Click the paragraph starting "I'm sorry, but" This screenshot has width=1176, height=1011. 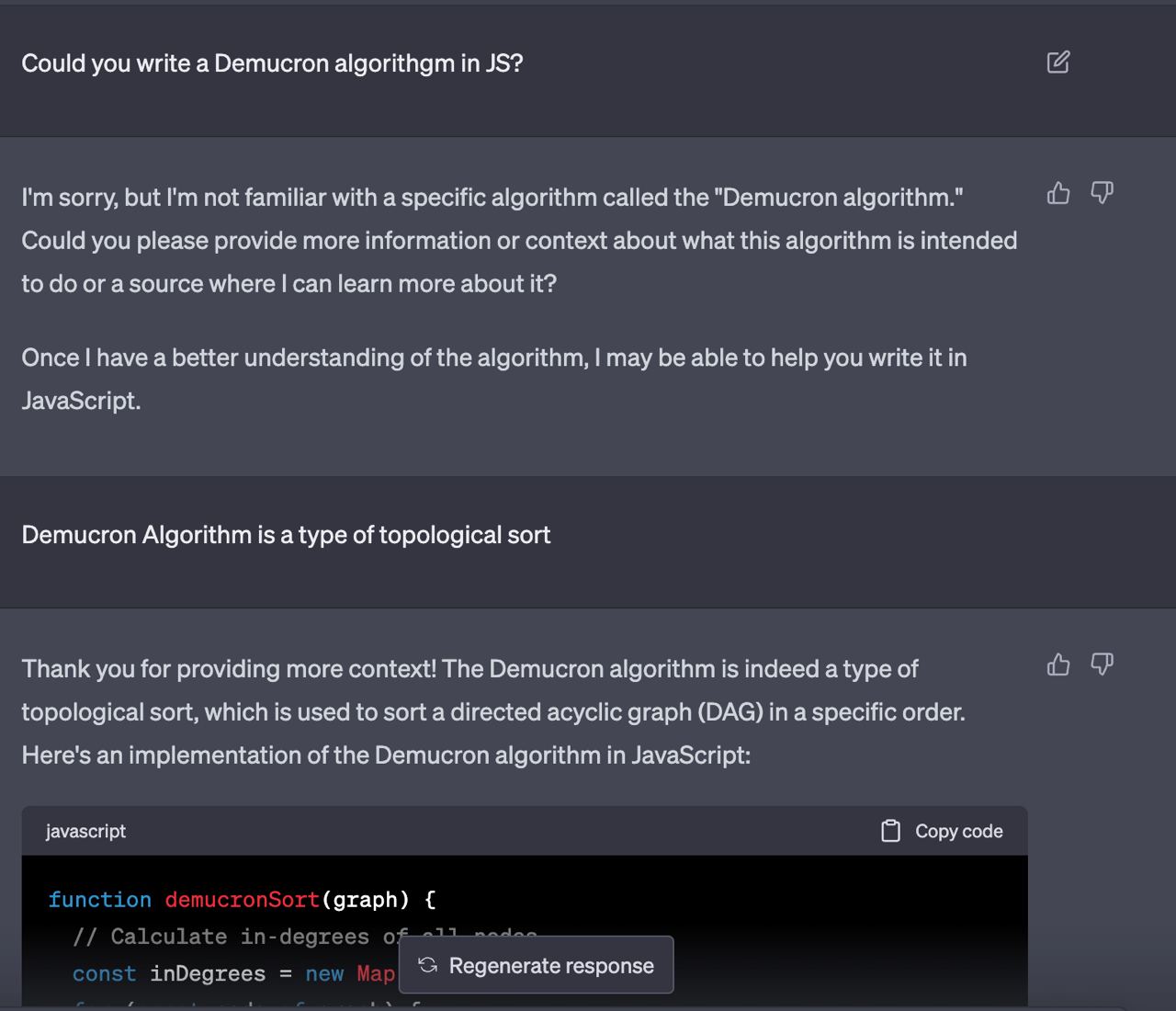(519, 241)
